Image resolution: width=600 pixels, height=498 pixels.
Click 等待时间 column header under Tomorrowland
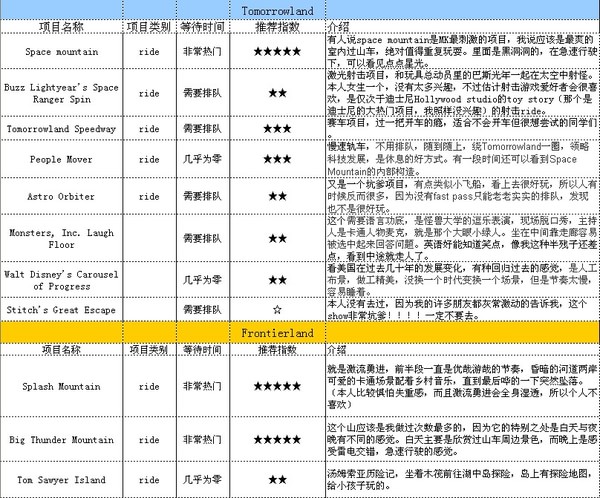pos(202,27)
